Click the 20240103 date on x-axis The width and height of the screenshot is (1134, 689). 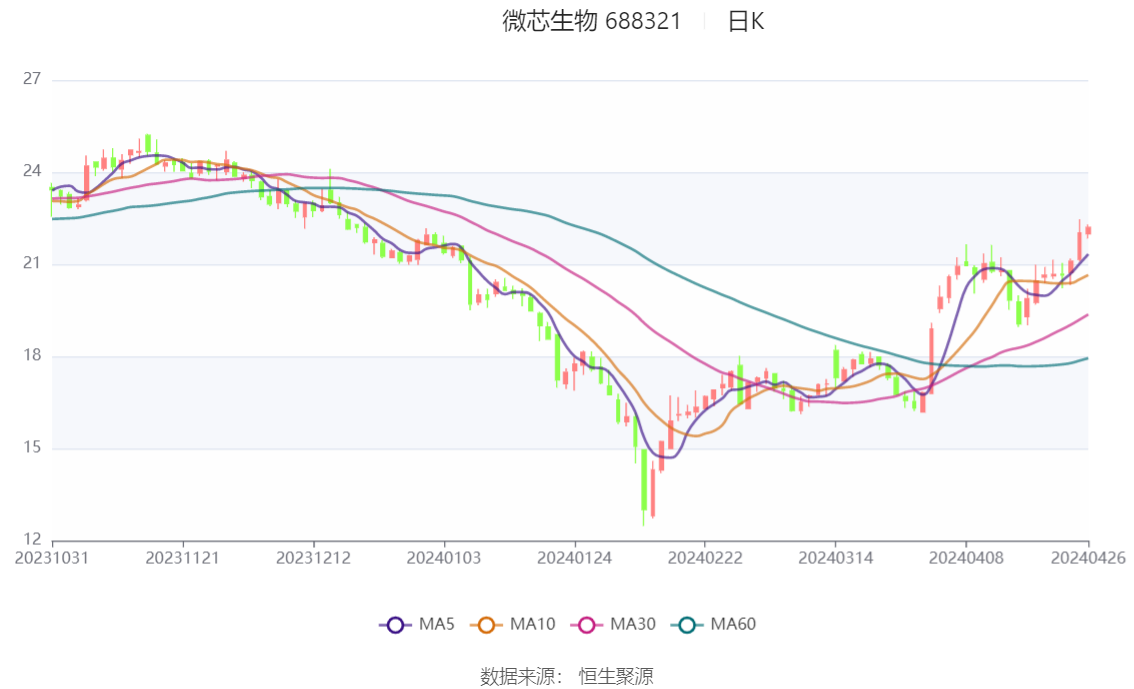coord(442,558)
